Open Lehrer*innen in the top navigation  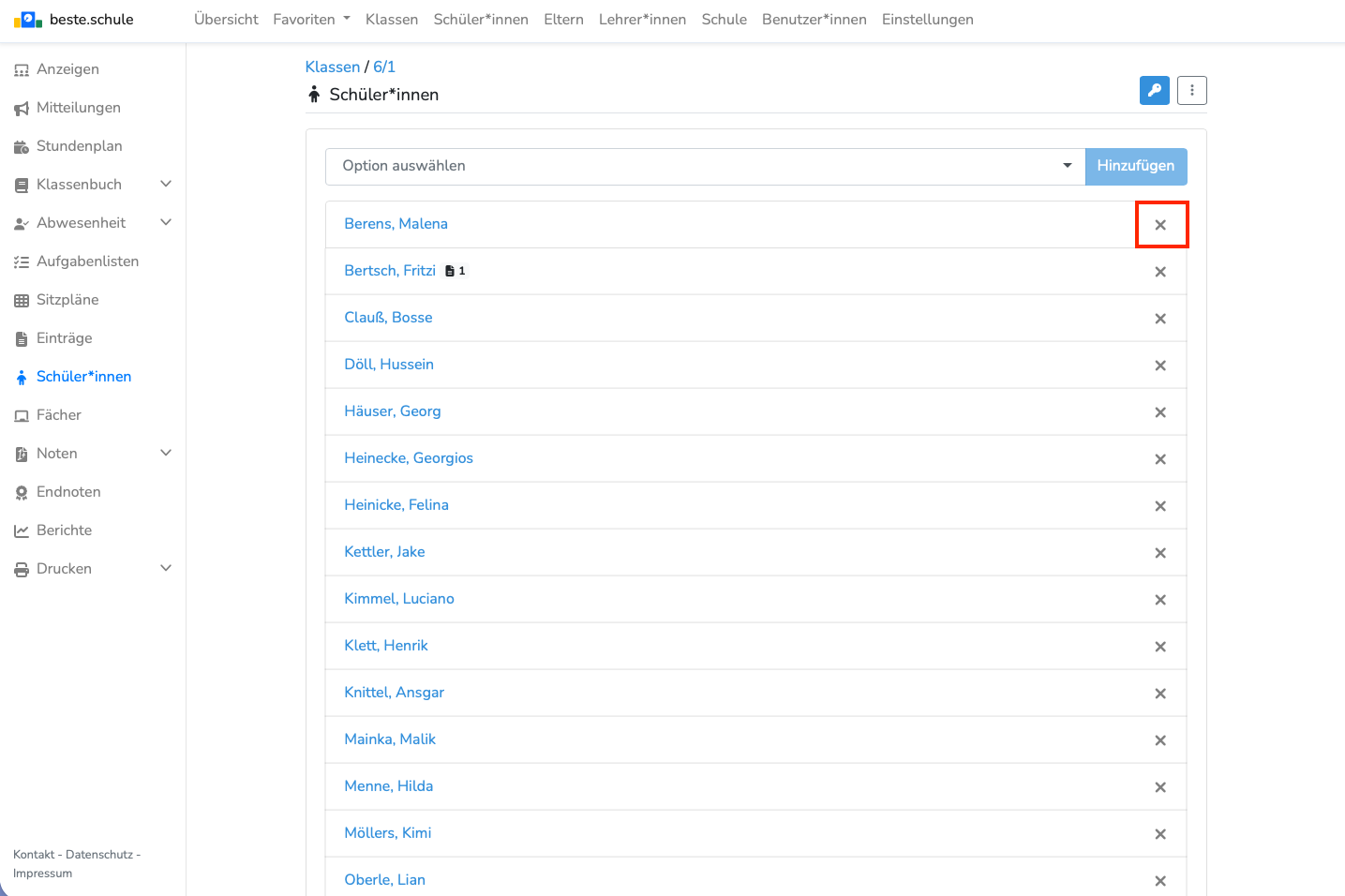click(x=642, y=20)
